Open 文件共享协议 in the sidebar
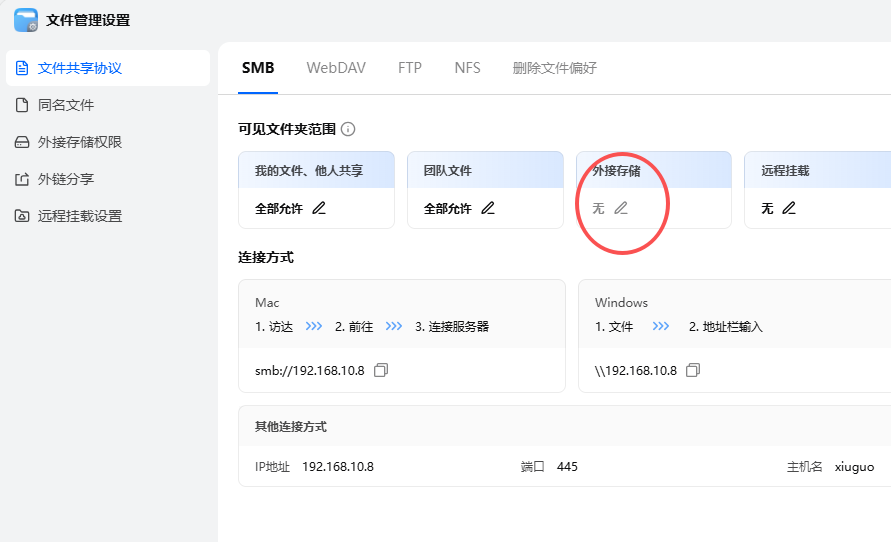Image resolution: width=891 pixels, height=542 pixels. pyautogui.click(x=79, y=68)
